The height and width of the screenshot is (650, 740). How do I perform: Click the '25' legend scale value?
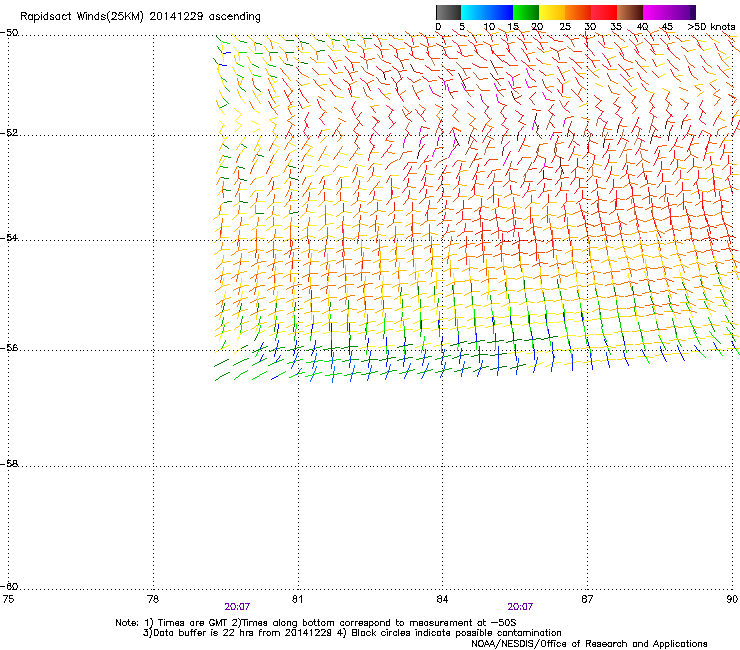point(565,27)
